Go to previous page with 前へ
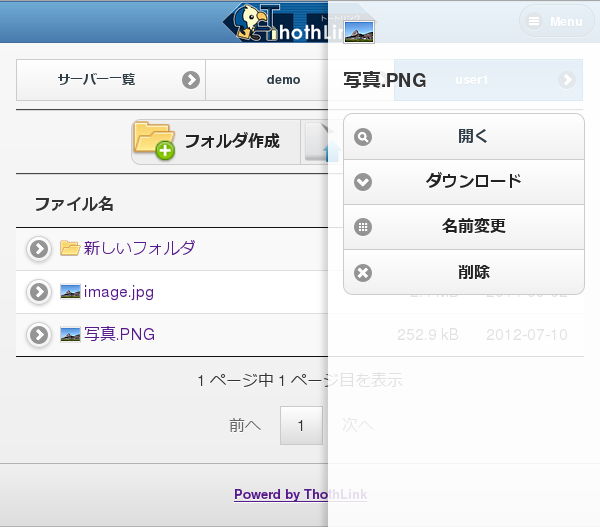Viewport: 600px width, 527px height. (245, 425)
